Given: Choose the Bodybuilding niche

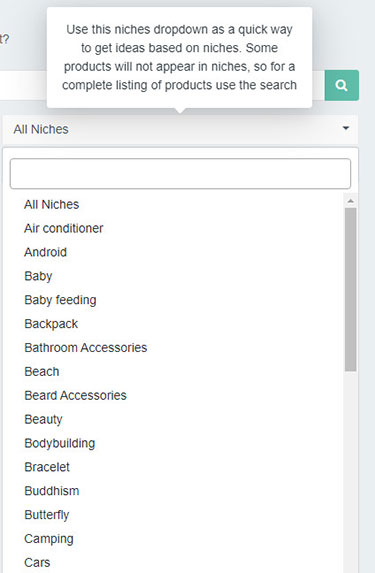Looking at the screenshot, I should pos(60,443).
